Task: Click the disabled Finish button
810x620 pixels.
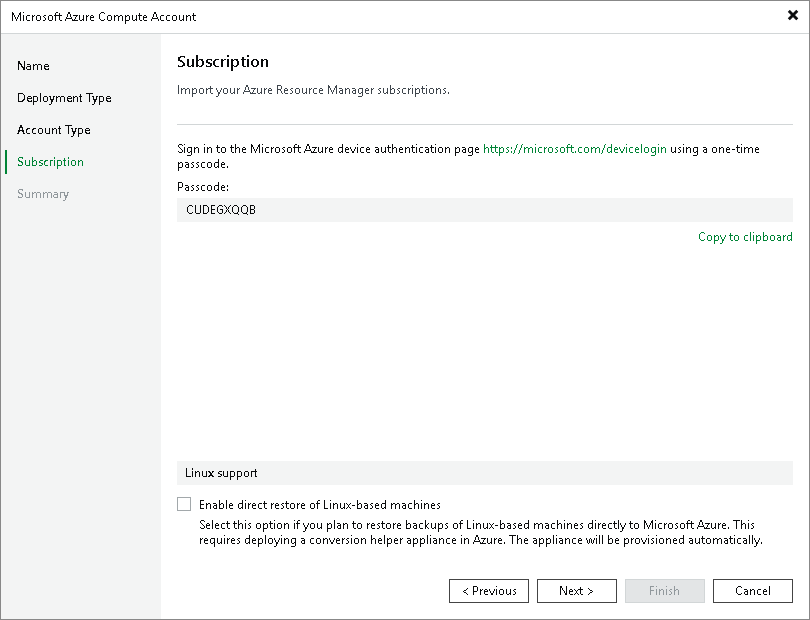Action: tap(664, 591)
